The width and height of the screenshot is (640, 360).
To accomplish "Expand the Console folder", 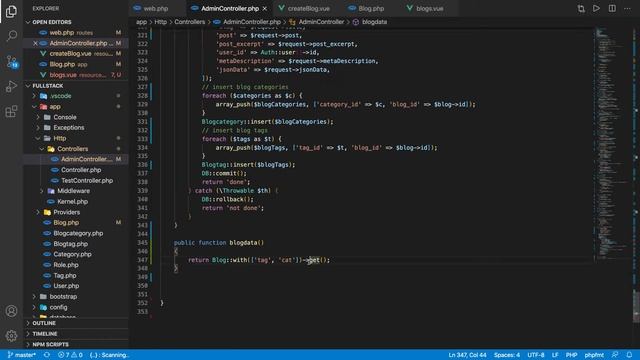I will pos(64,117).
